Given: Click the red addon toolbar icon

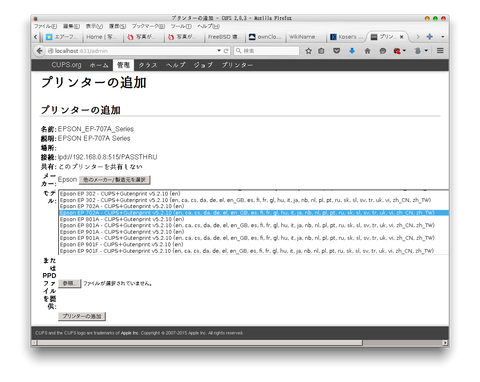Looking at the screenshot, I should coord(397,51).
